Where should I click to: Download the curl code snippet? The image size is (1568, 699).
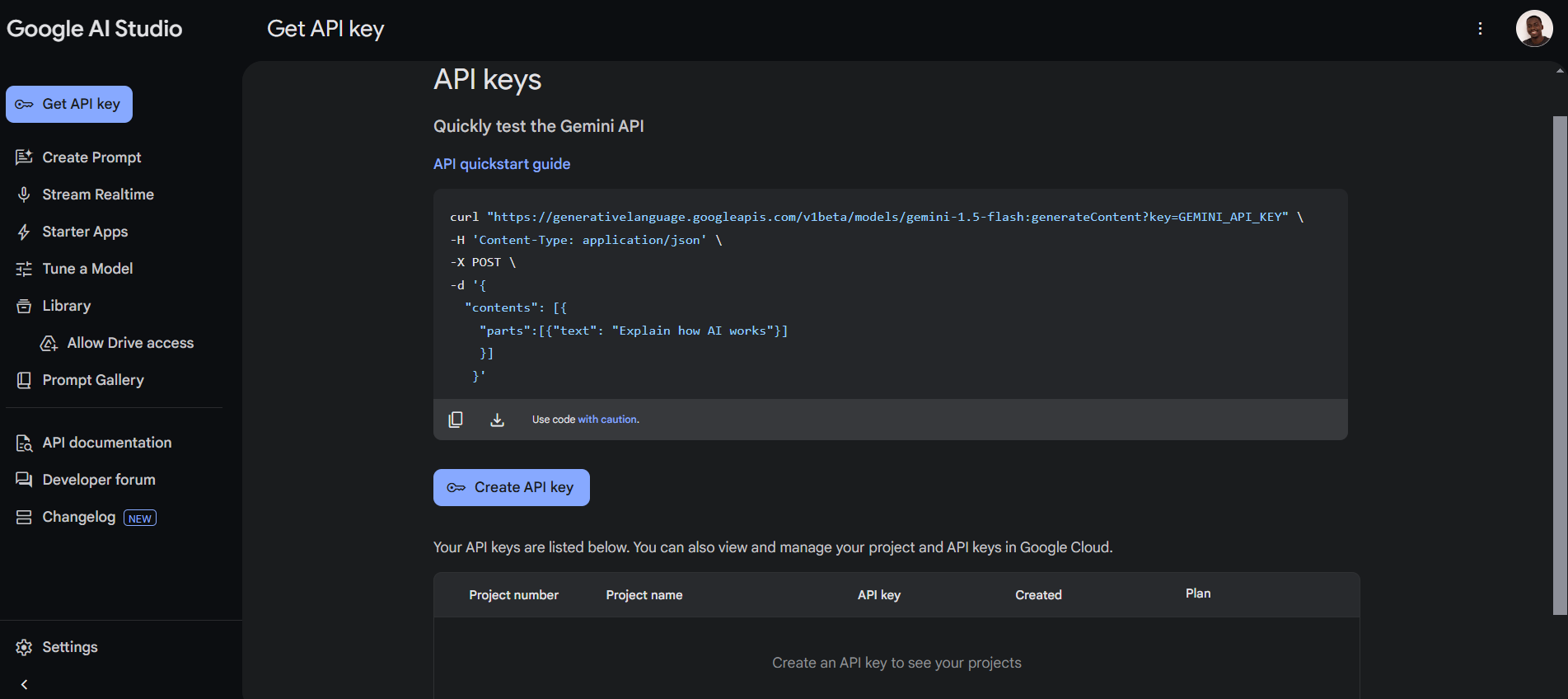coord(497,420)
